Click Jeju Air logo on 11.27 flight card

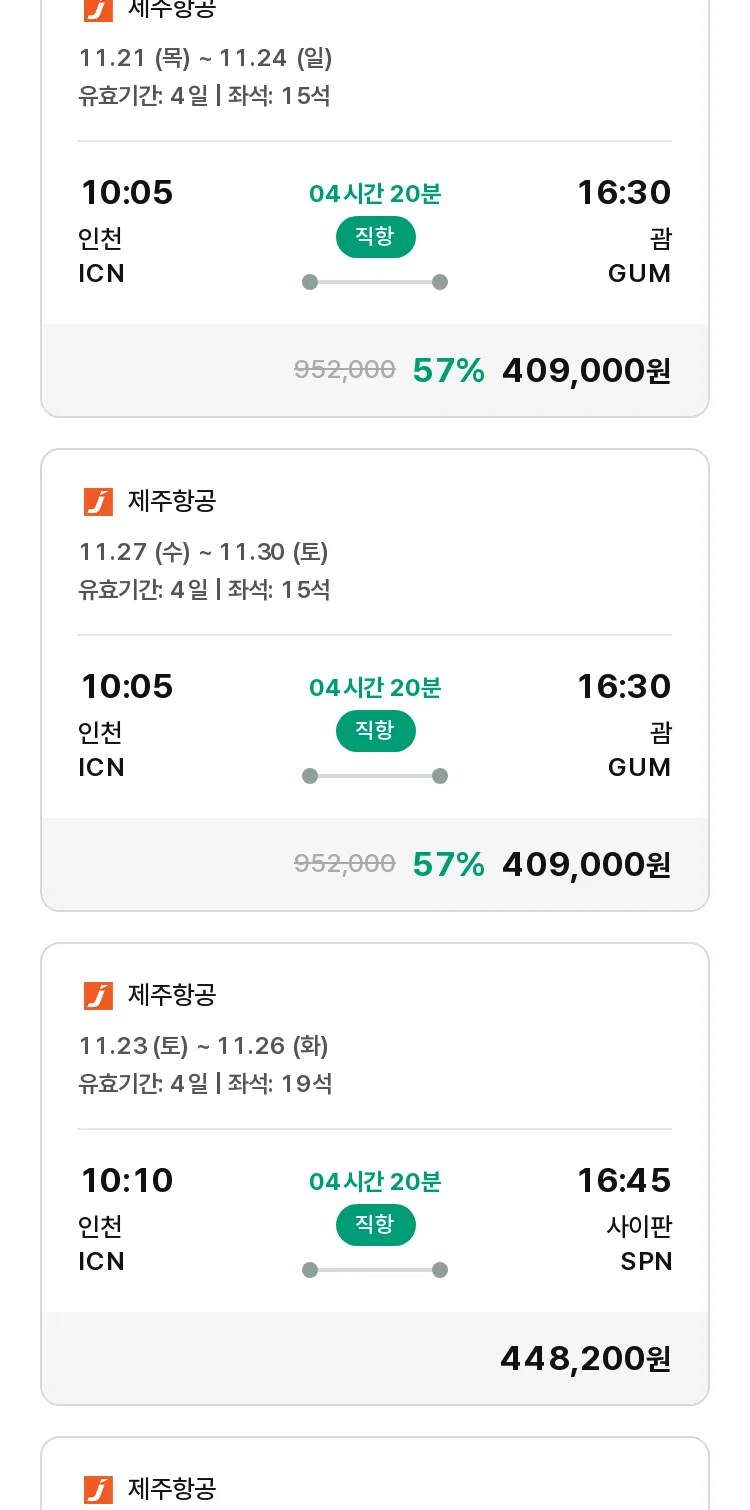click(x=98, y=501)
